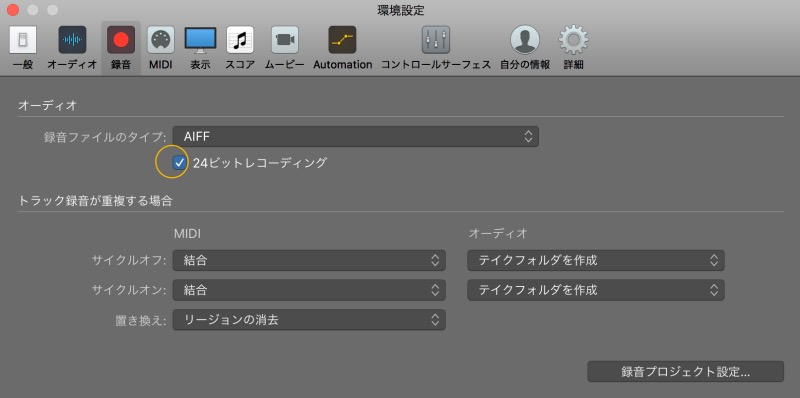The image size is (800, 398).
Task: Click the 録音ファイルのタイプ: label
Action: coord(106,137)
